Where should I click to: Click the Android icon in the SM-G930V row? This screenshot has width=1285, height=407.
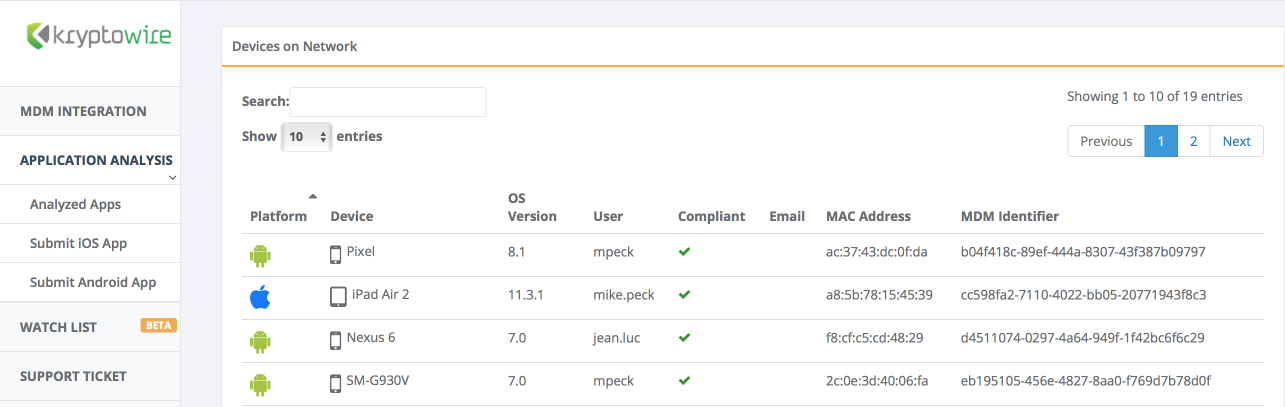pos(260,383)
